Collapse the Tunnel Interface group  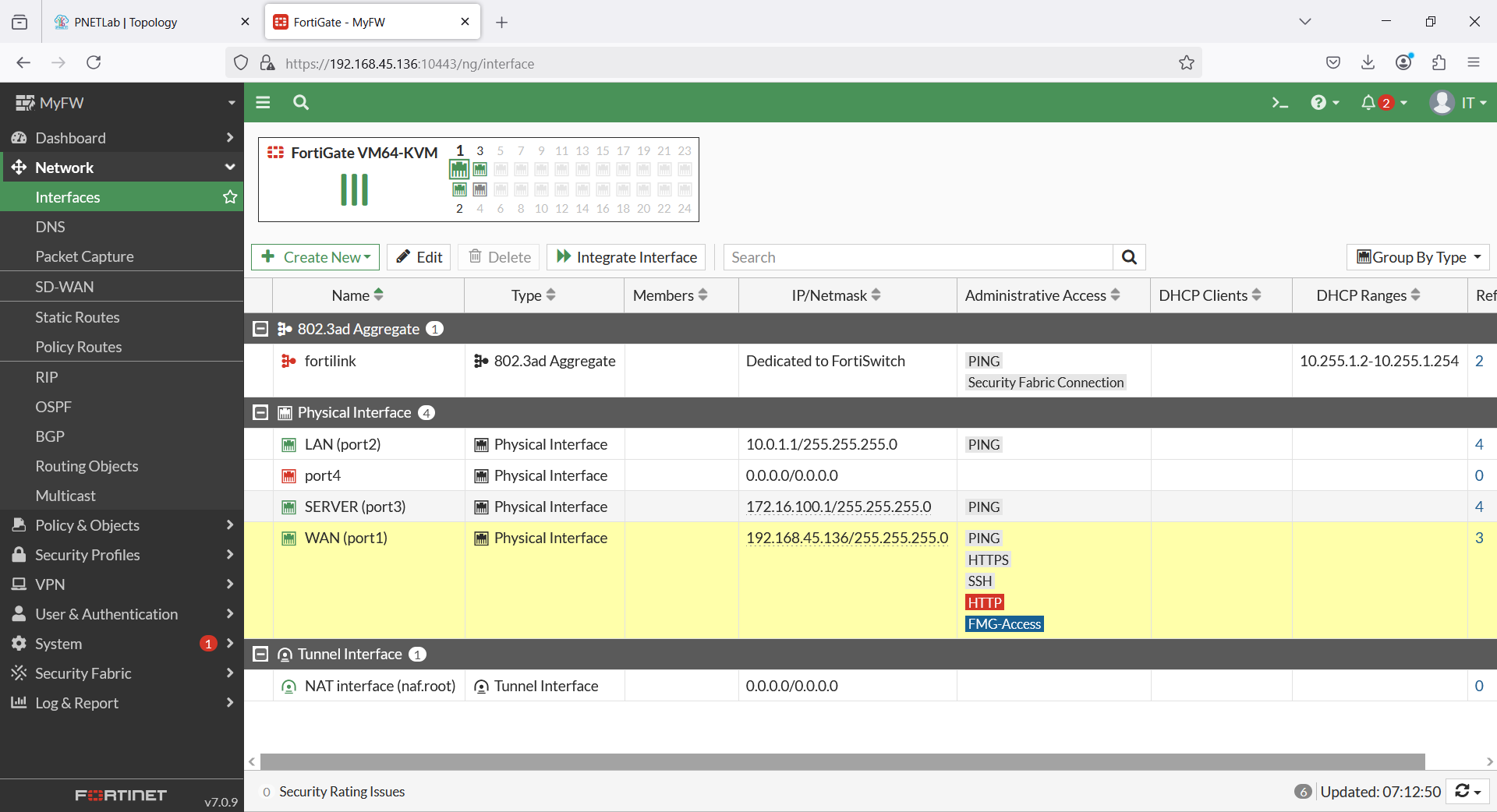(260, 654)
